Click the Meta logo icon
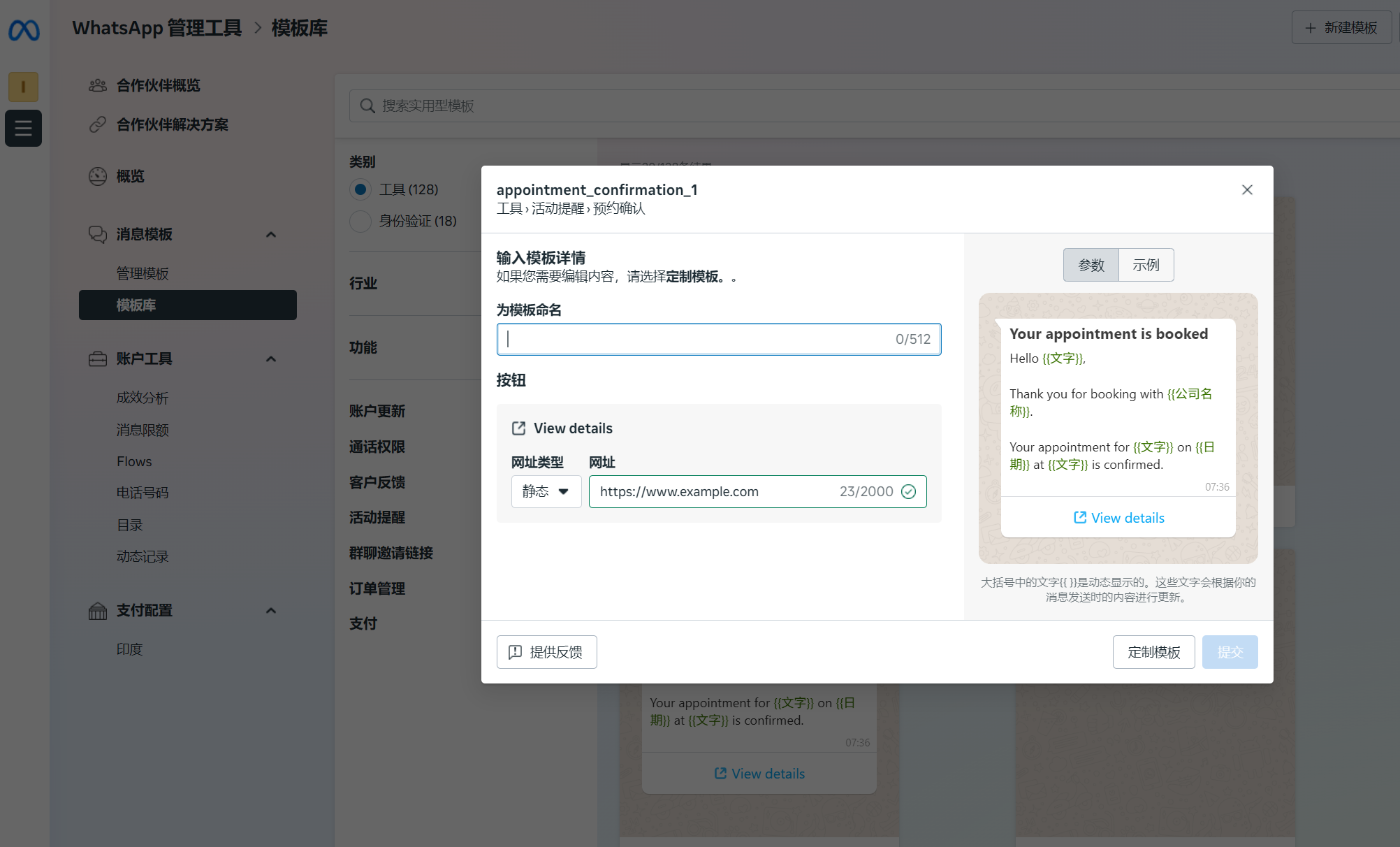Screen dimensions: 1400x847 click(x=24, y=30)
